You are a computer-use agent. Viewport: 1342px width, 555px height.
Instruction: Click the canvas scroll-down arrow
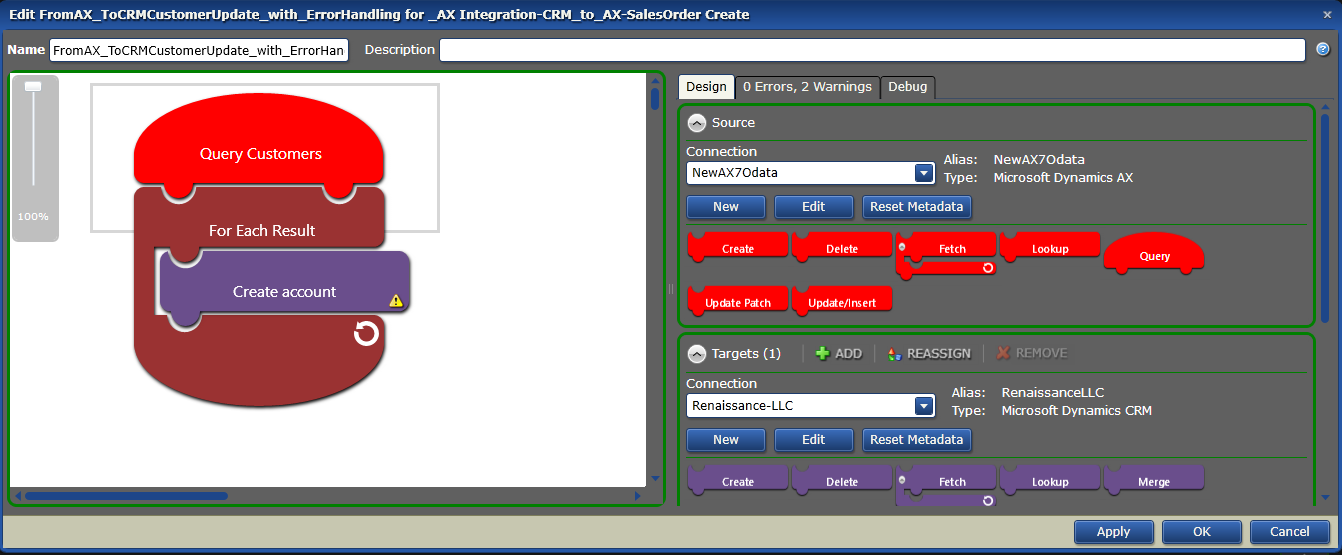[x=655, y=479]
